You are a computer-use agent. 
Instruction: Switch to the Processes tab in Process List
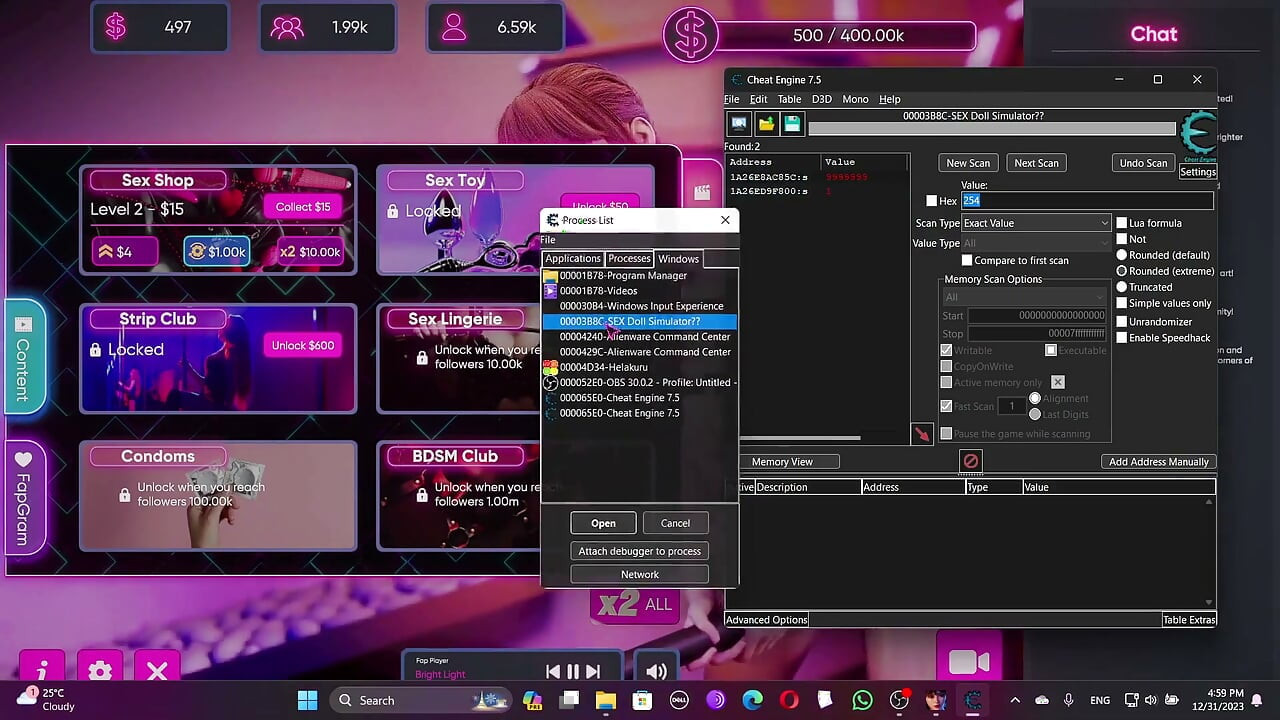click(629, 259)
